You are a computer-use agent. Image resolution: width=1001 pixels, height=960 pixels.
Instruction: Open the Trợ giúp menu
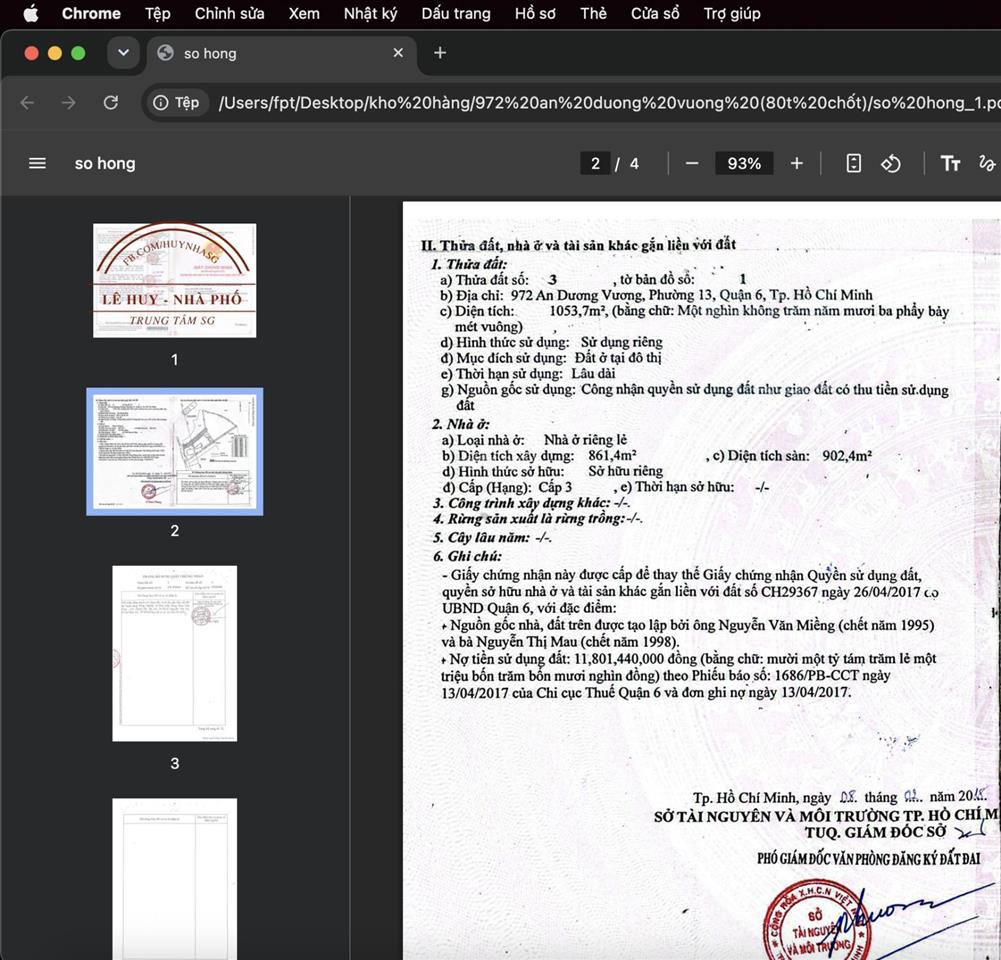(732, 13)
